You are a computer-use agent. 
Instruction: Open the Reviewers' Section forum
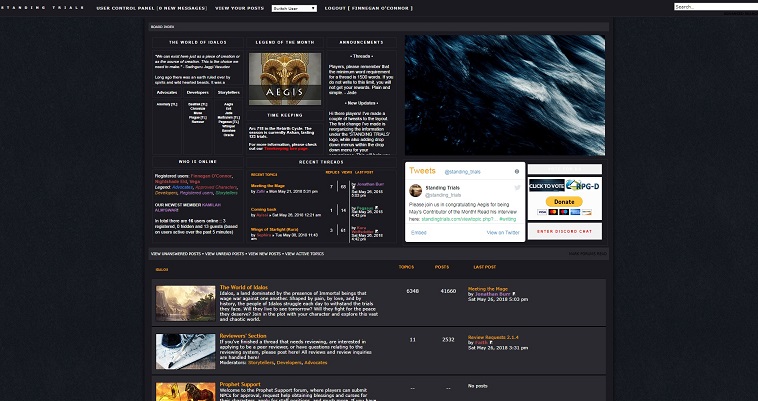pos(243,336)
